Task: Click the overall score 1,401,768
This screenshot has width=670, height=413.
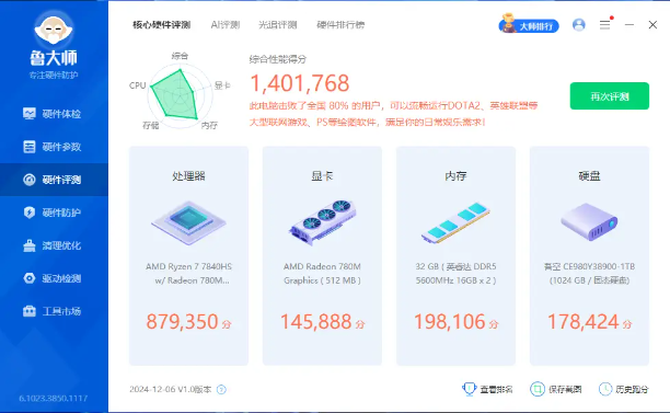Action: point(300,83)
